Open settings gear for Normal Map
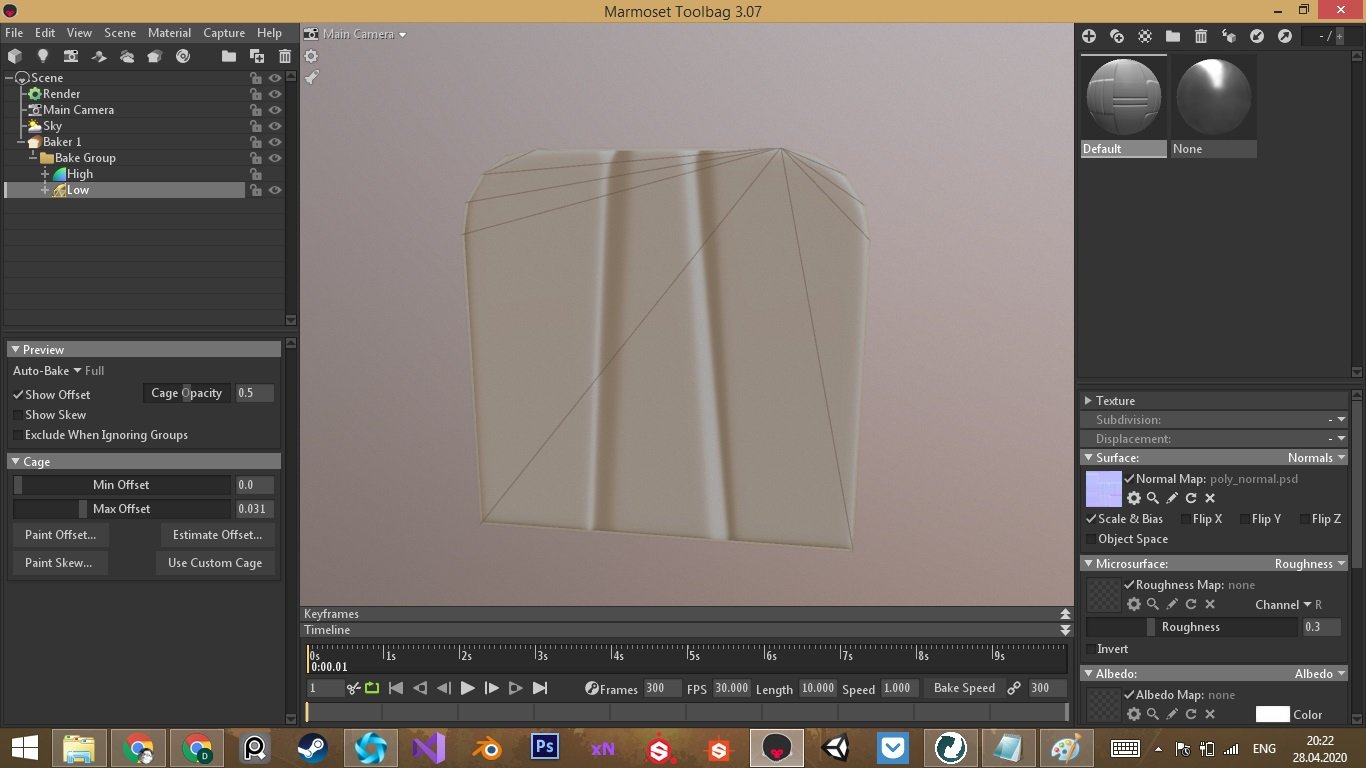Image resolution: width=1366 pixels, height=768 pixels. (x=1134, y=498)
